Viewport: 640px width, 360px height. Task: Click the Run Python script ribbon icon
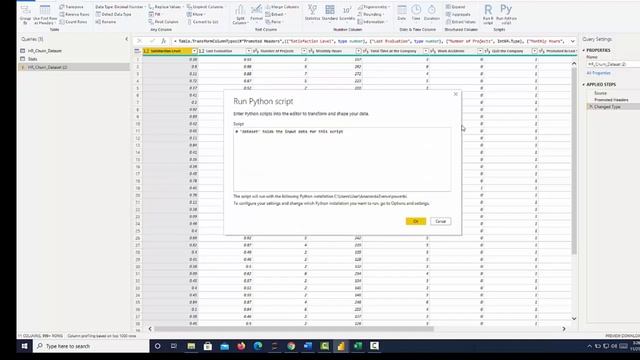pos(506,14)
